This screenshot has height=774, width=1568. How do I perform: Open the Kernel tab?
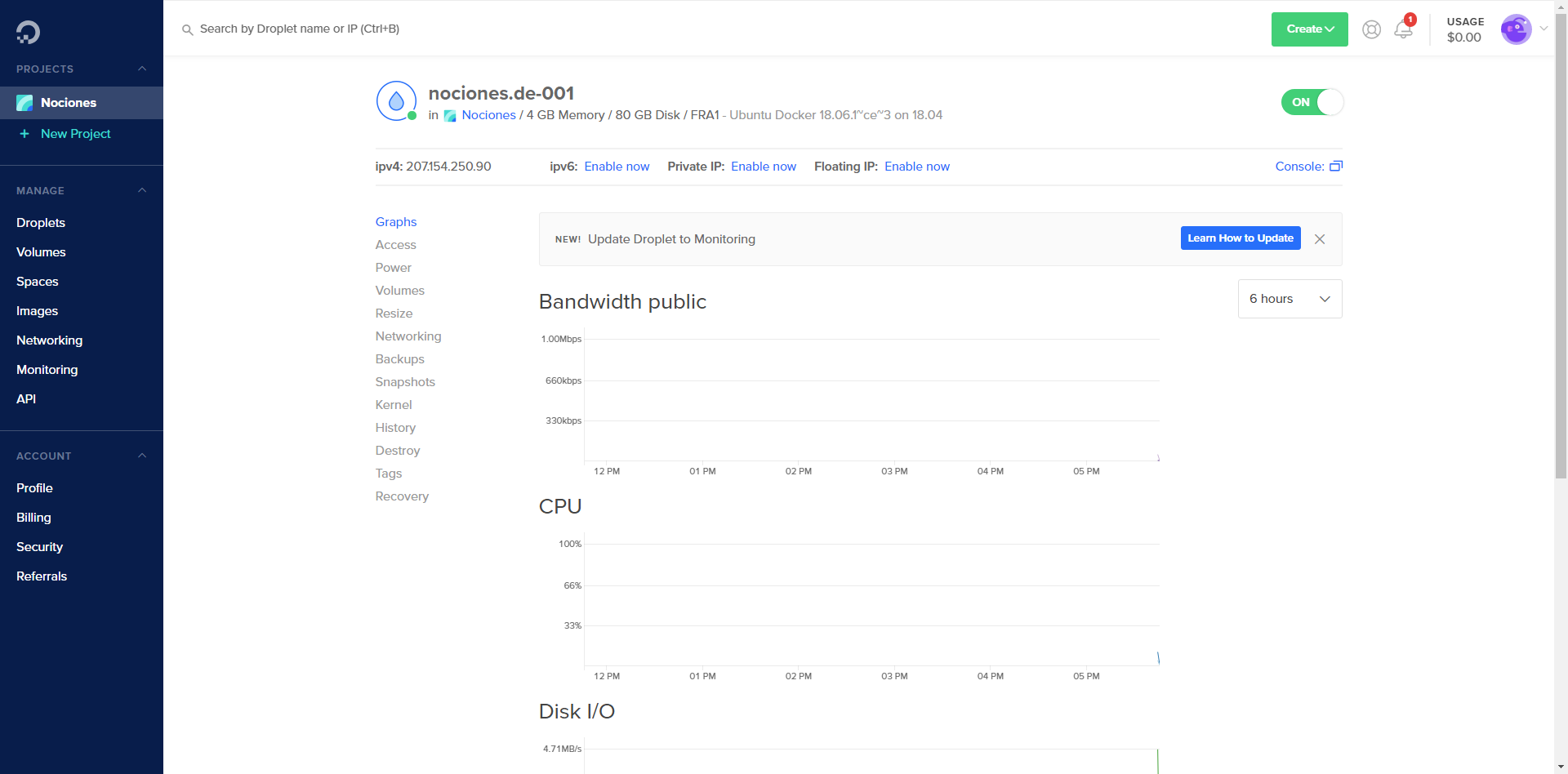click(394, 405)
